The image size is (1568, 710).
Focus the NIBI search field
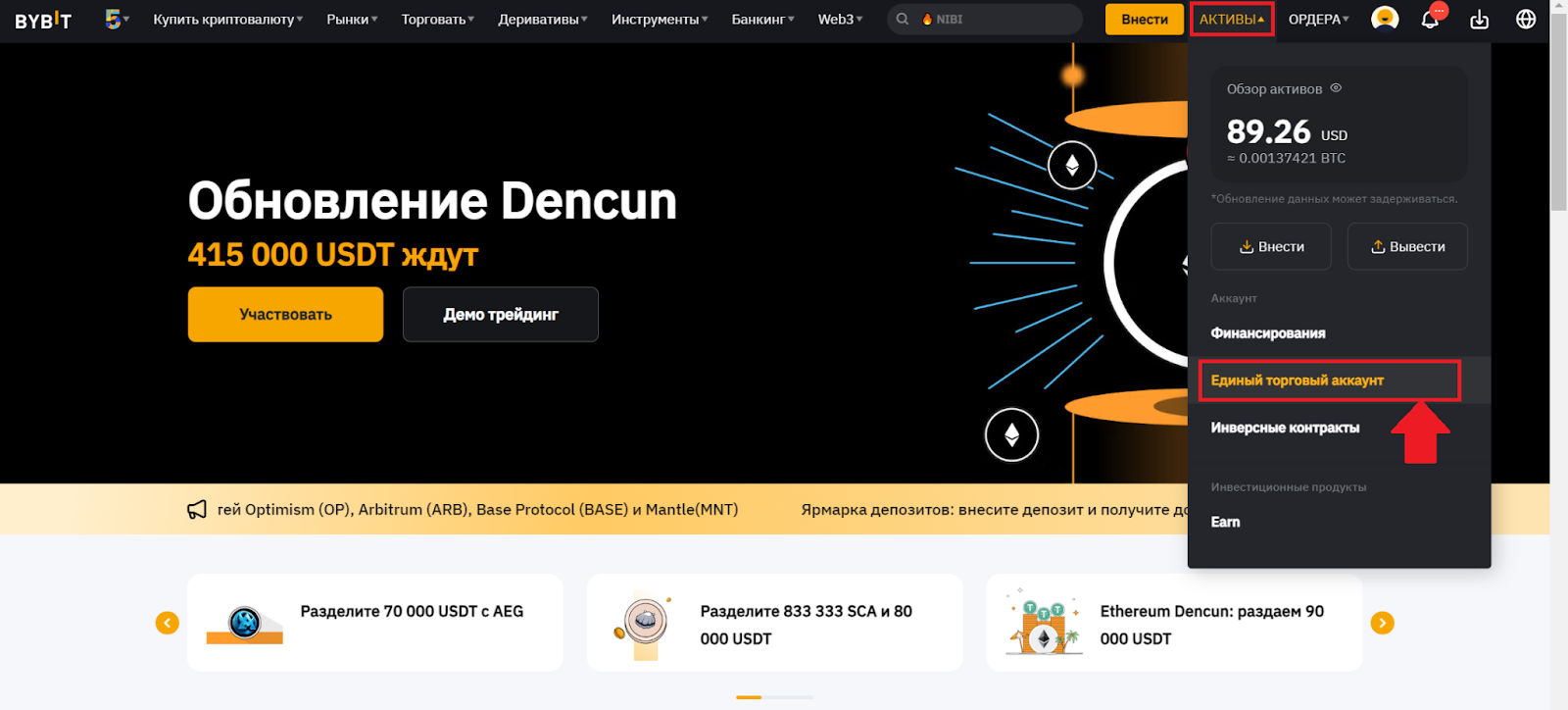(x=985, y=19)
